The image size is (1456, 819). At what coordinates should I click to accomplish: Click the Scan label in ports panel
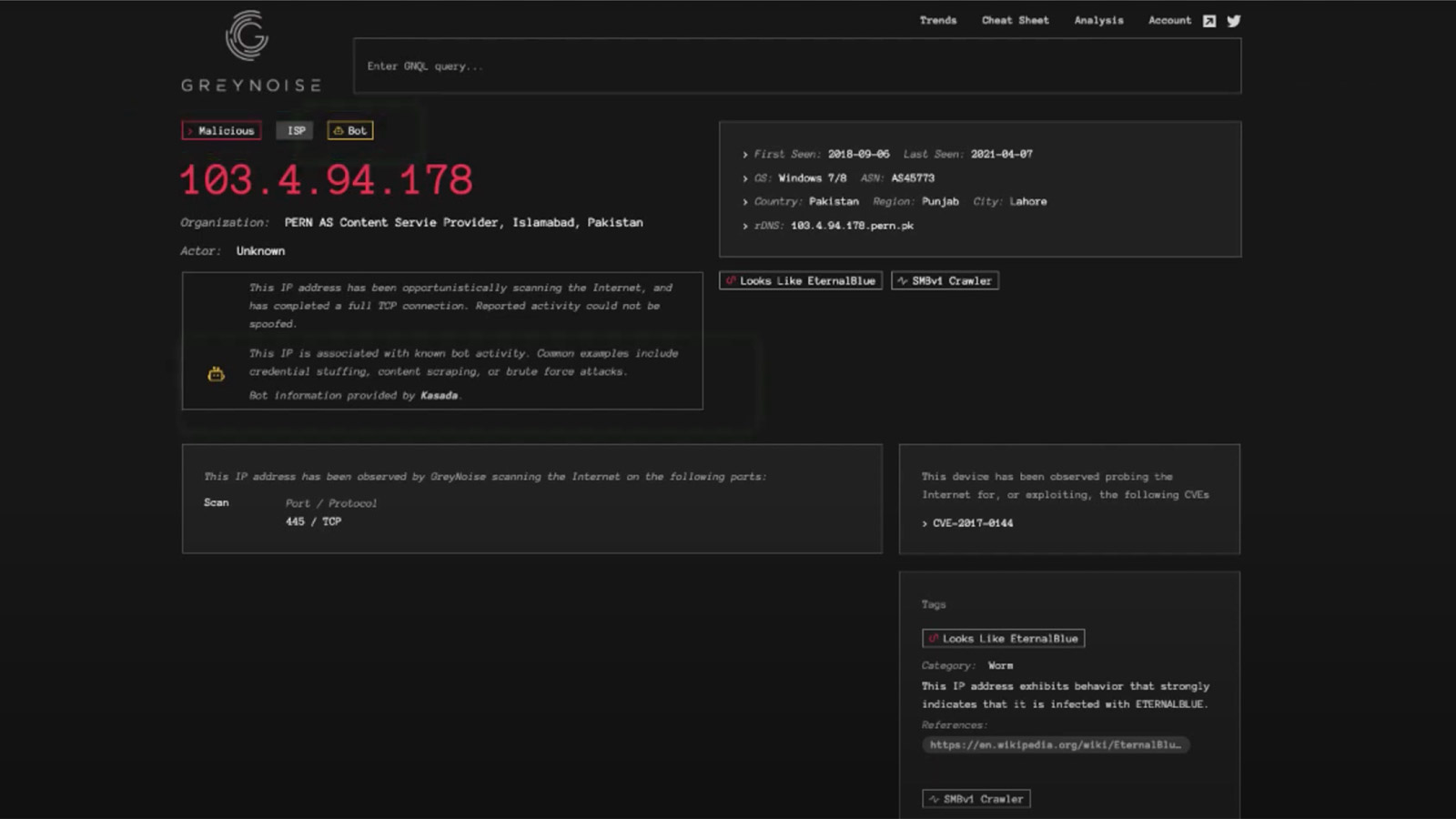(216, 502)
